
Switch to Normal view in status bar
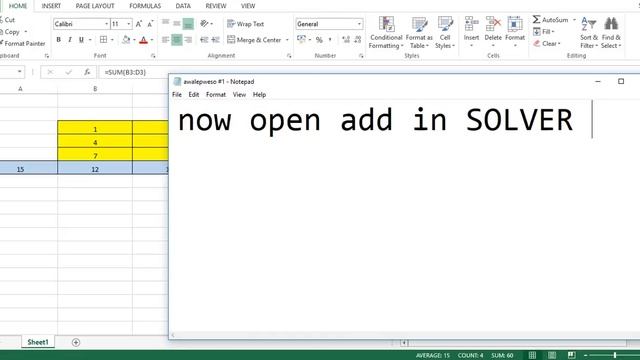(x=532, y=355)
